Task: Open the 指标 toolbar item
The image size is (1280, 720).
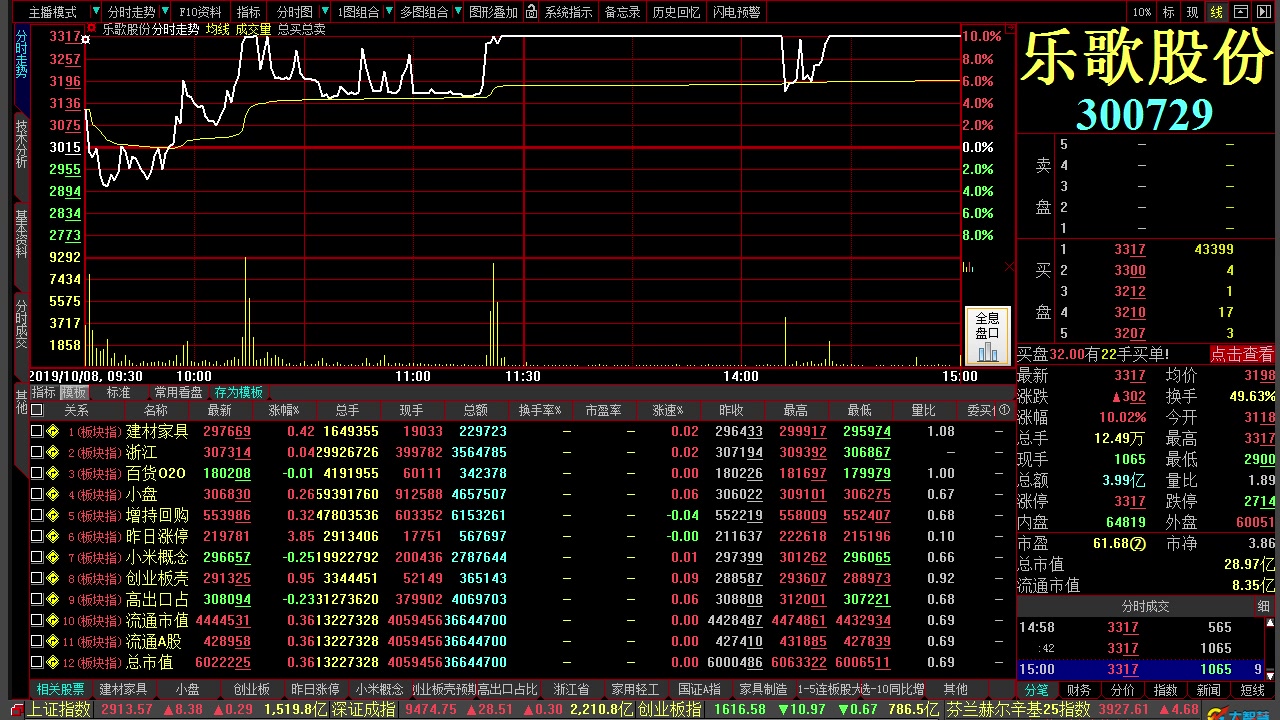Action: point(248,12)
